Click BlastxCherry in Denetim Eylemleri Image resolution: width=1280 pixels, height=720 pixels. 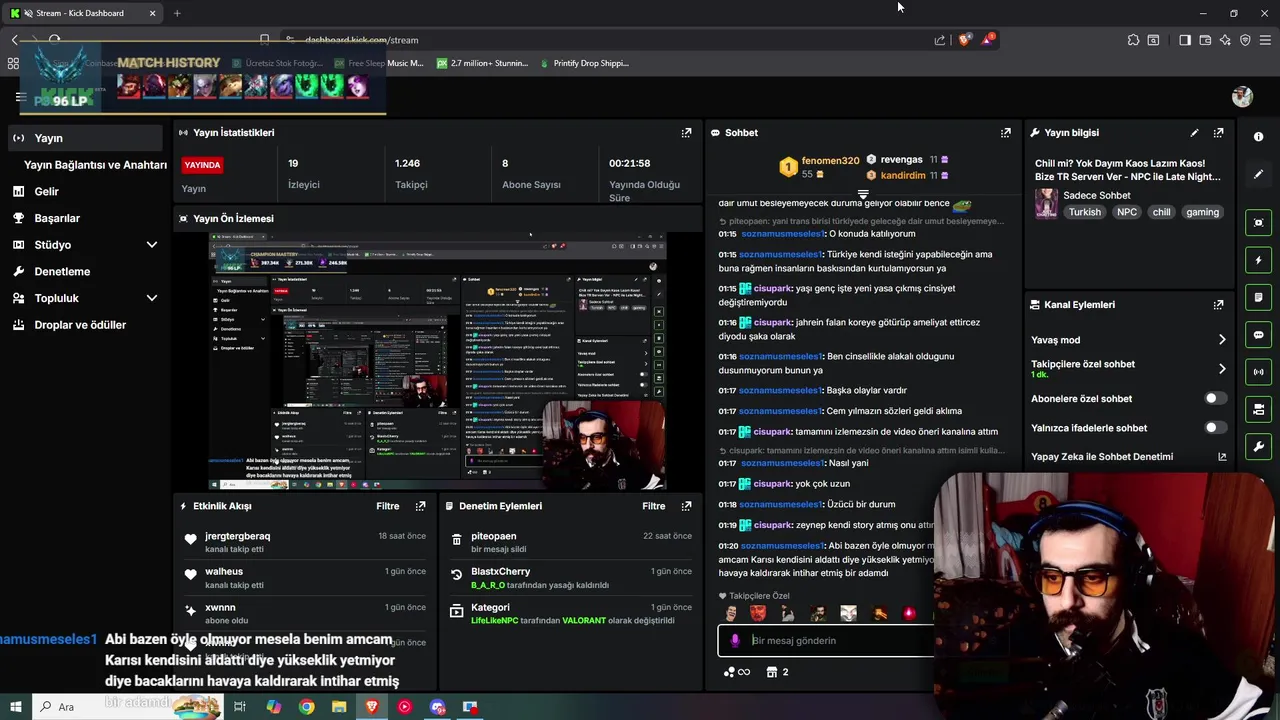(500, 572)
